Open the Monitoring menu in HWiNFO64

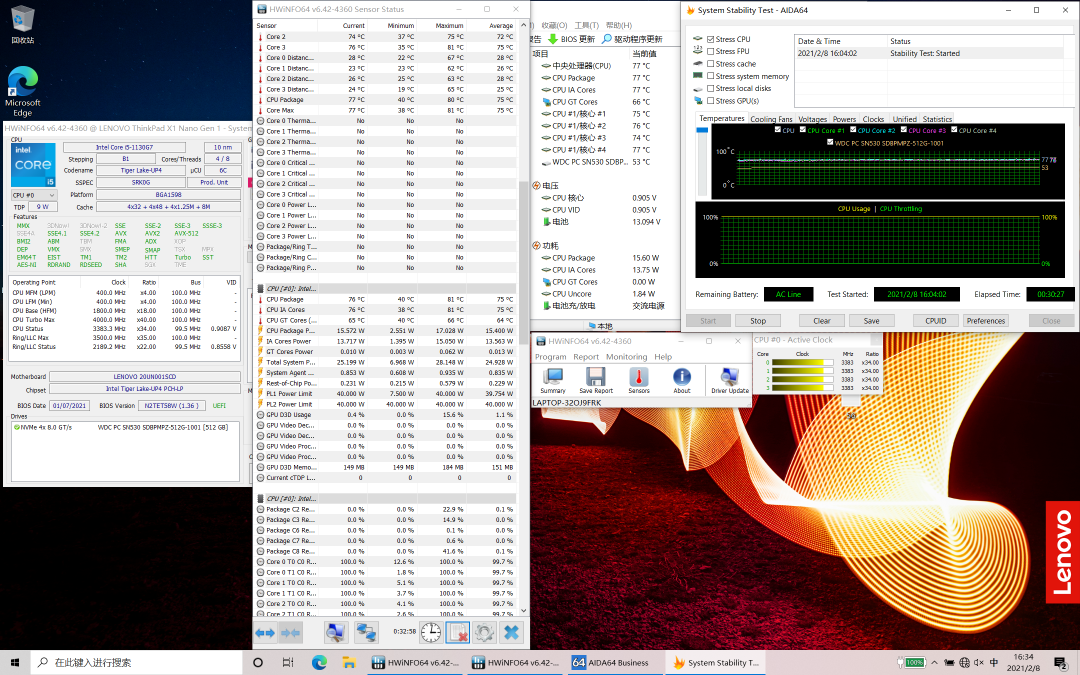tap(626, 357)
